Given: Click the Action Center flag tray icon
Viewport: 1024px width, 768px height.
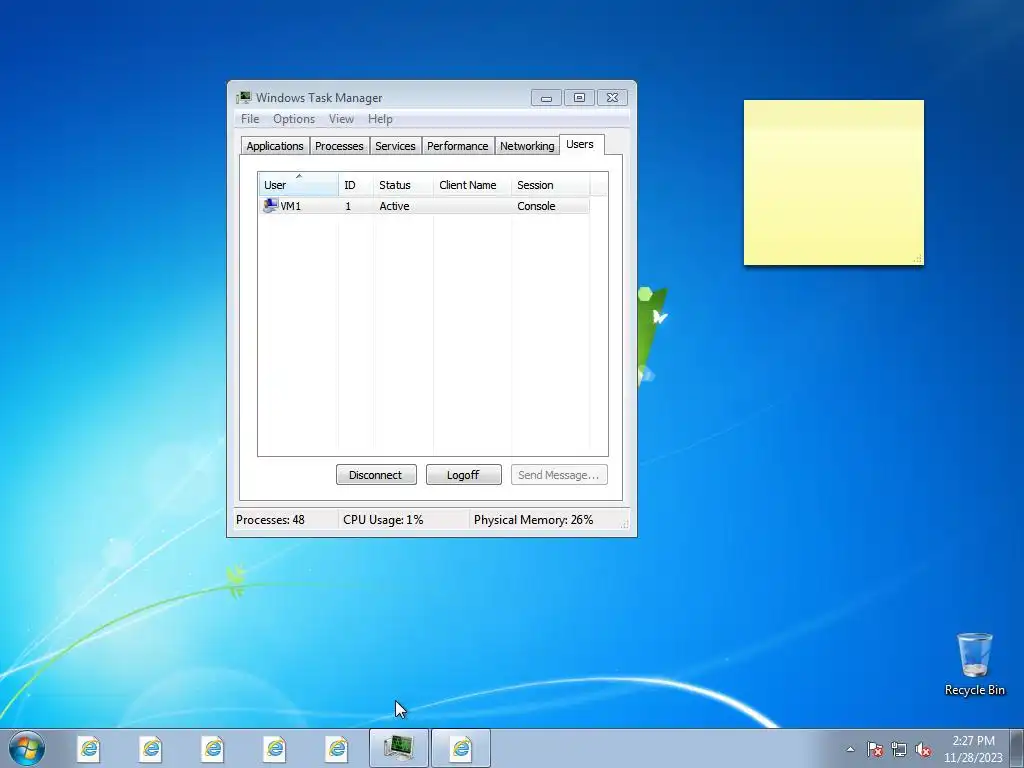Looking at the screenshot, I should (x=875, y=749).
